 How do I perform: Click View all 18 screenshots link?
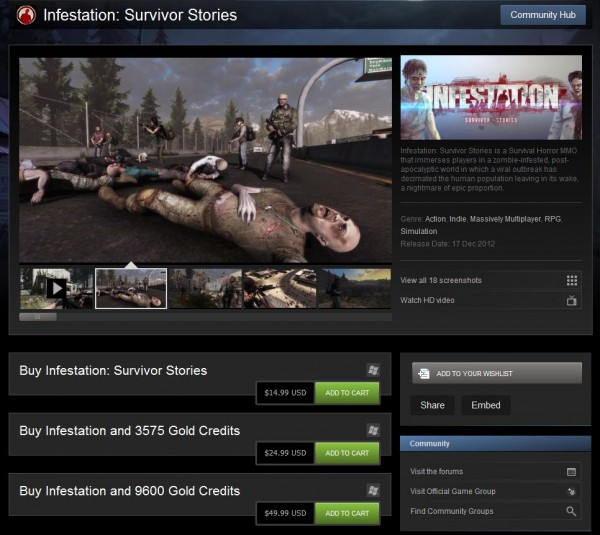coord(441,281)
